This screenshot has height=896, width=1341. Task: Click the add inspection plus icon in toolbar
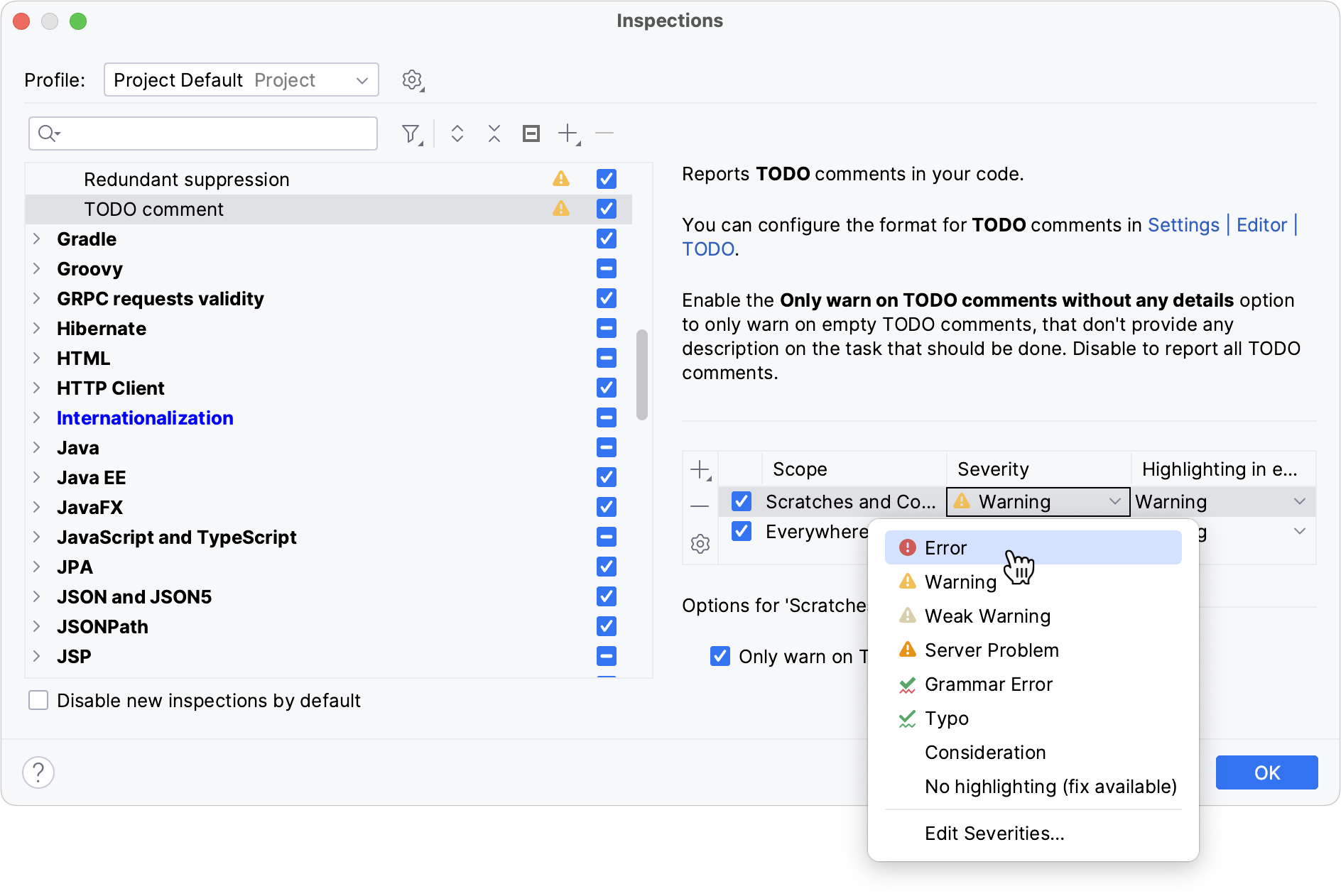pos(568,133)
